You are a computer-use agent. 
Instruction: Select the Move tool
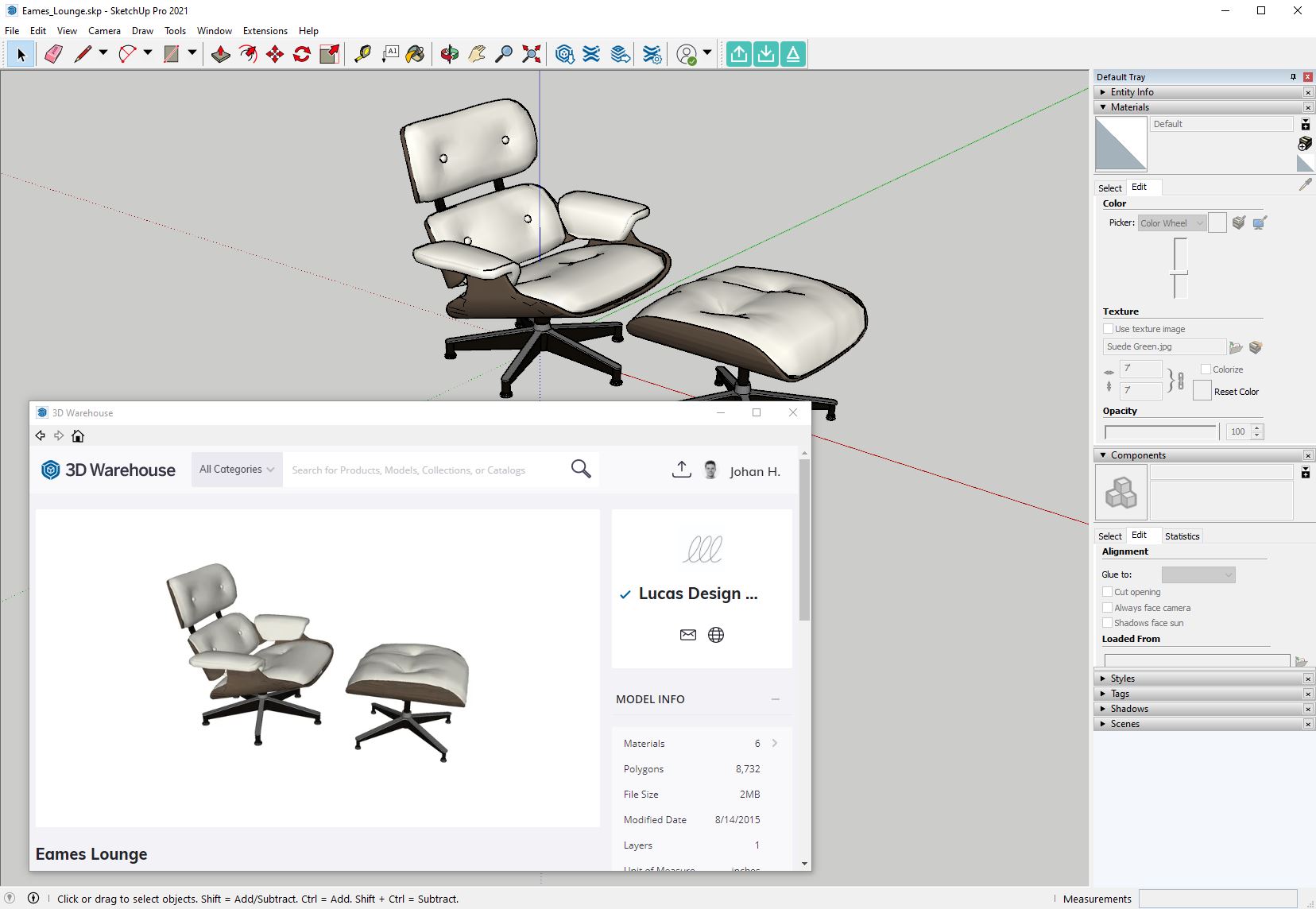275,54
